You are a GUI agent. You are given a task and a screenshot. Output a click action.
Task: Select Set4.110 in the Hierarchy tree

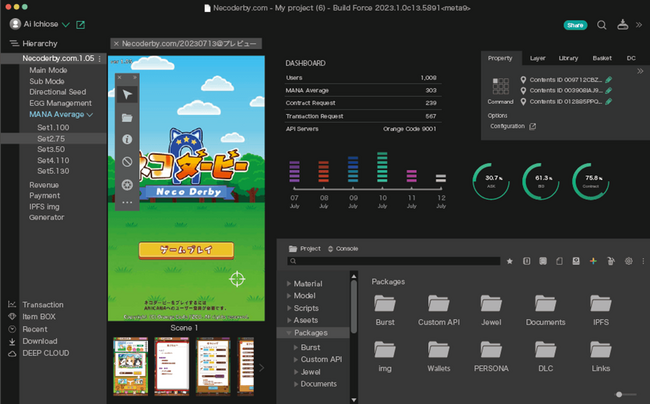point(53,160)
